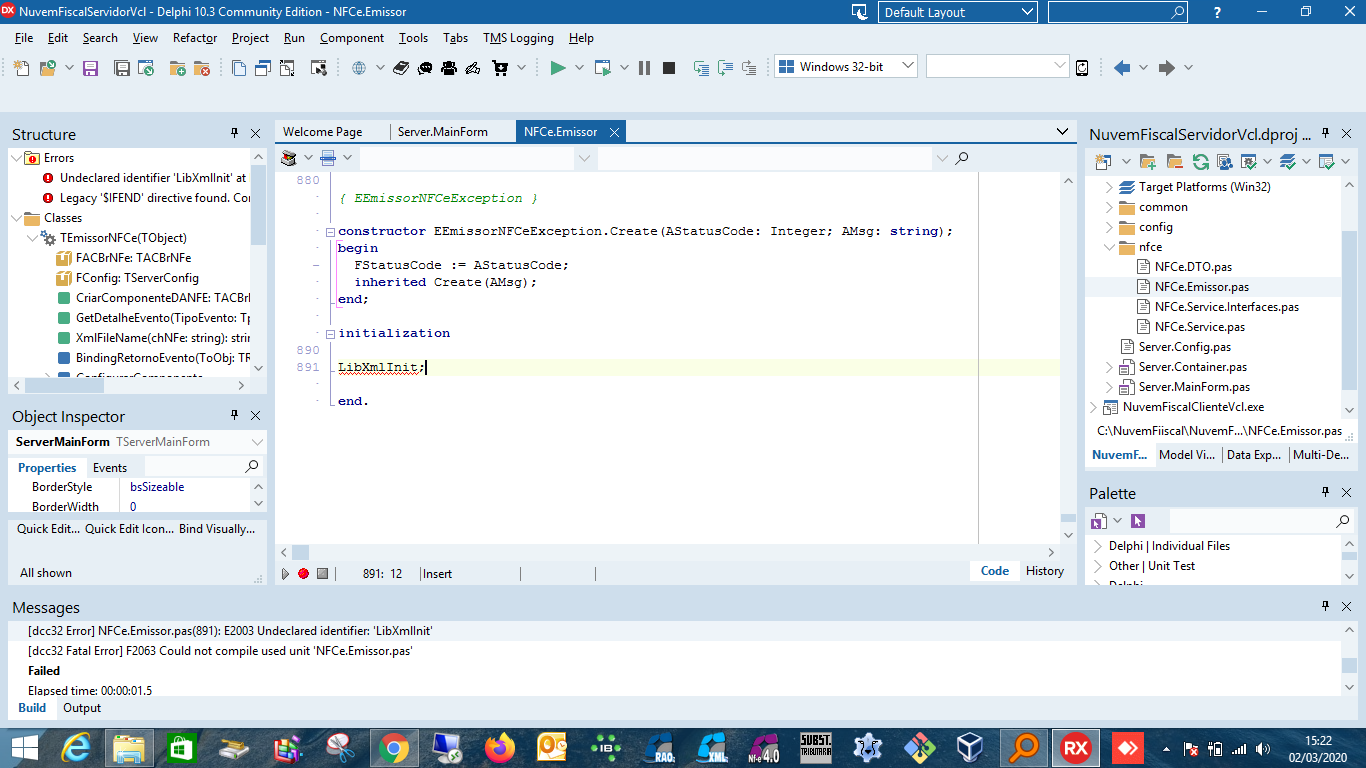Image resolution: width=1366 pixels, height=768 pixels.
Task: Click the shopping cart GetIt icon
Action: [500, 68]
